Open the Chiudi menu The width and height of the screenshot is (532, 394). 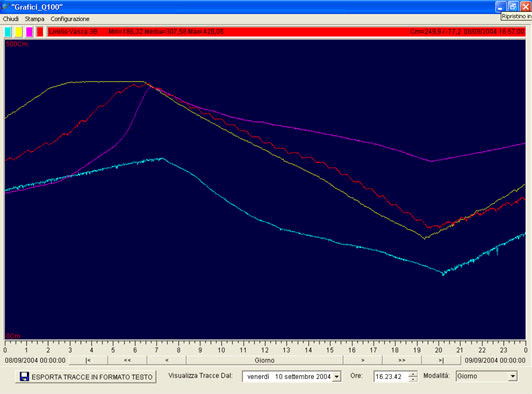(x=11, y=19)
